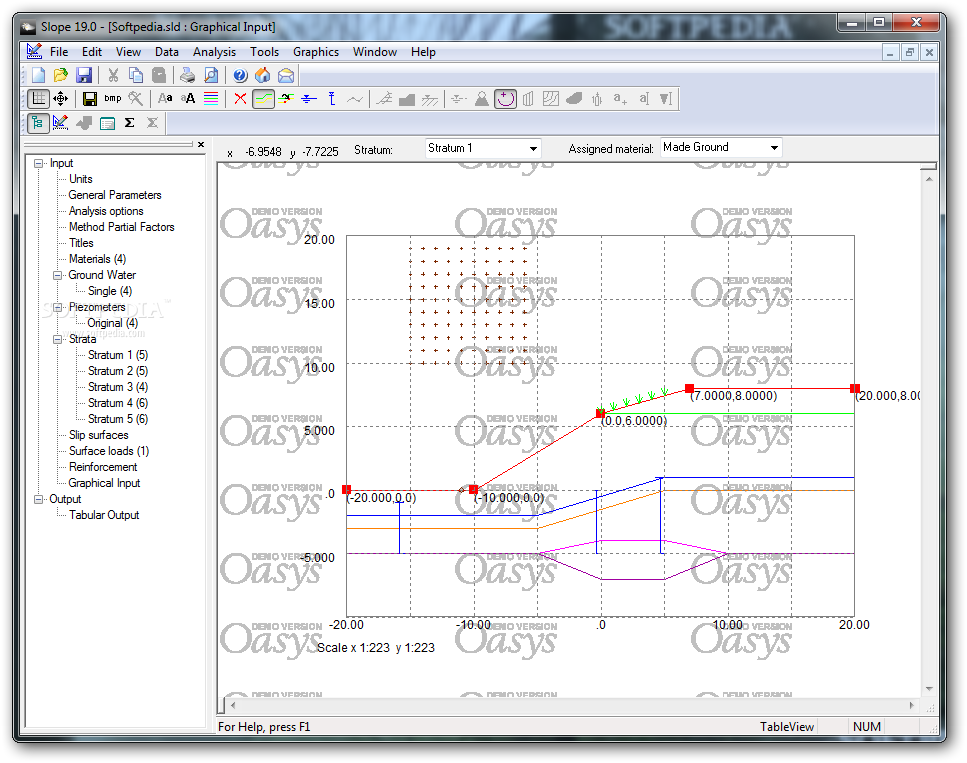
Task: Open the Assigned material Made Ground dropdown
Action: [721, 147]
